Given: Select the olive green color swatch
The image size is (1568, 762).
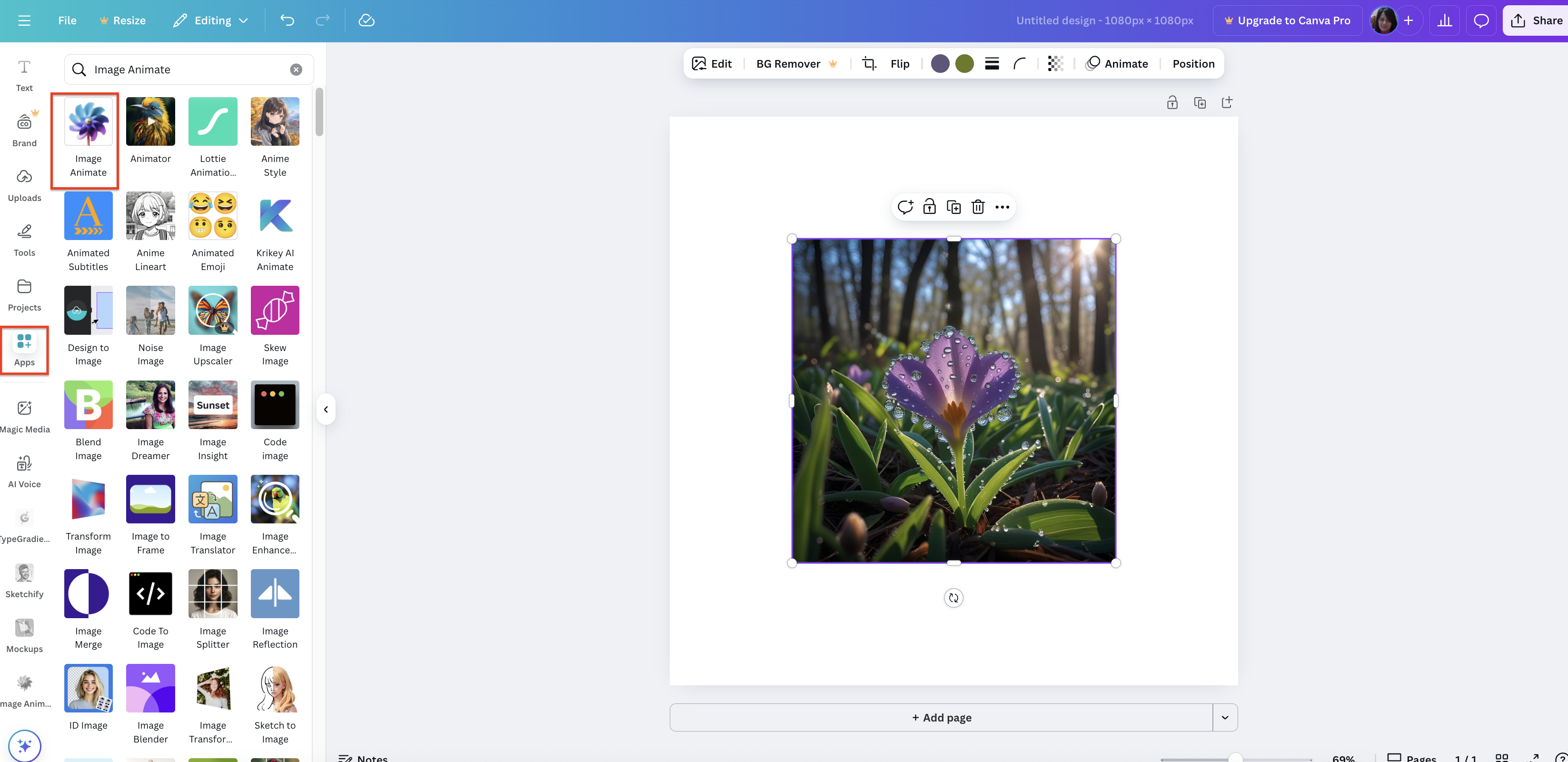Looking at the screenshot, I should (964, 63).
